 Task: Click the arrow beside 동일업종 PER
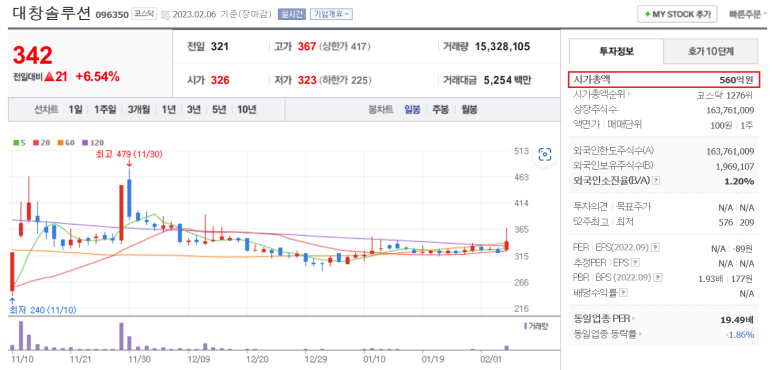coord(633,319)
